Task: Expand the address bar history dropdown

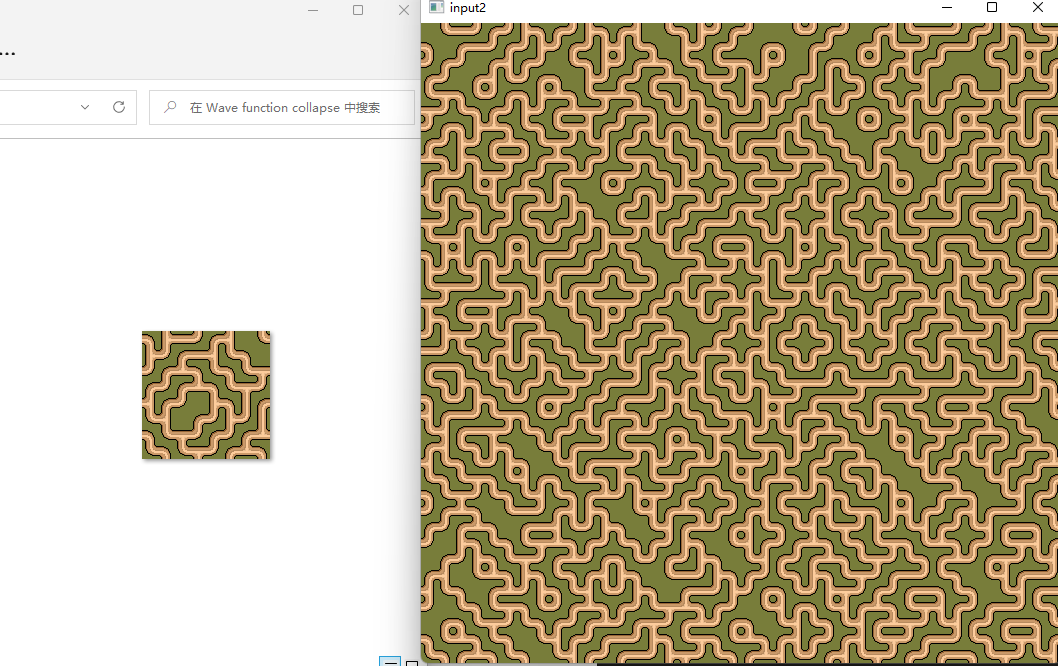Action: coord(85,107)
